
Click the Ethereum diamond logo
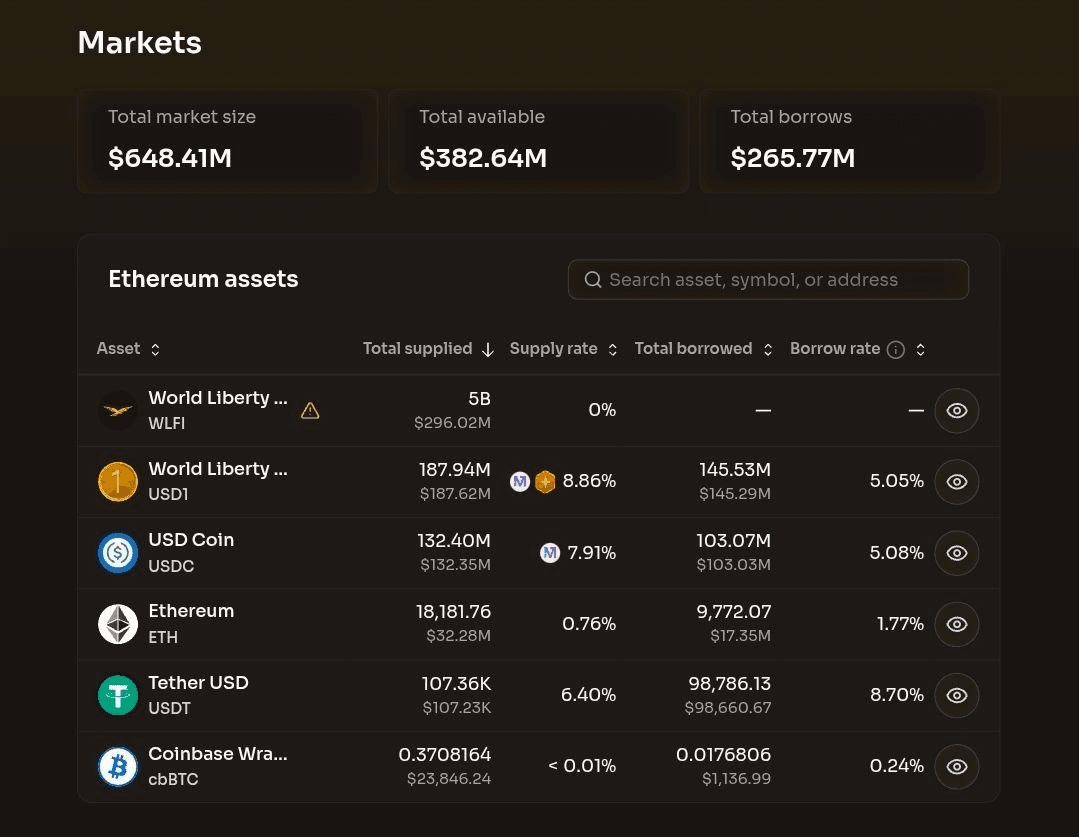118,624
